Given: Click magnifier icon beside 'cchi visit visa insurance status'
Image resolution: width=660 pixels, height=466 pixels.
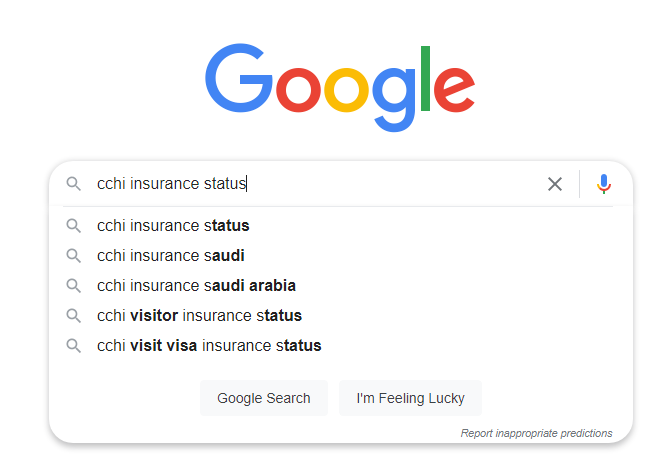Looking at the screenshot, I should pyautogui.click(x=74, y=346).
